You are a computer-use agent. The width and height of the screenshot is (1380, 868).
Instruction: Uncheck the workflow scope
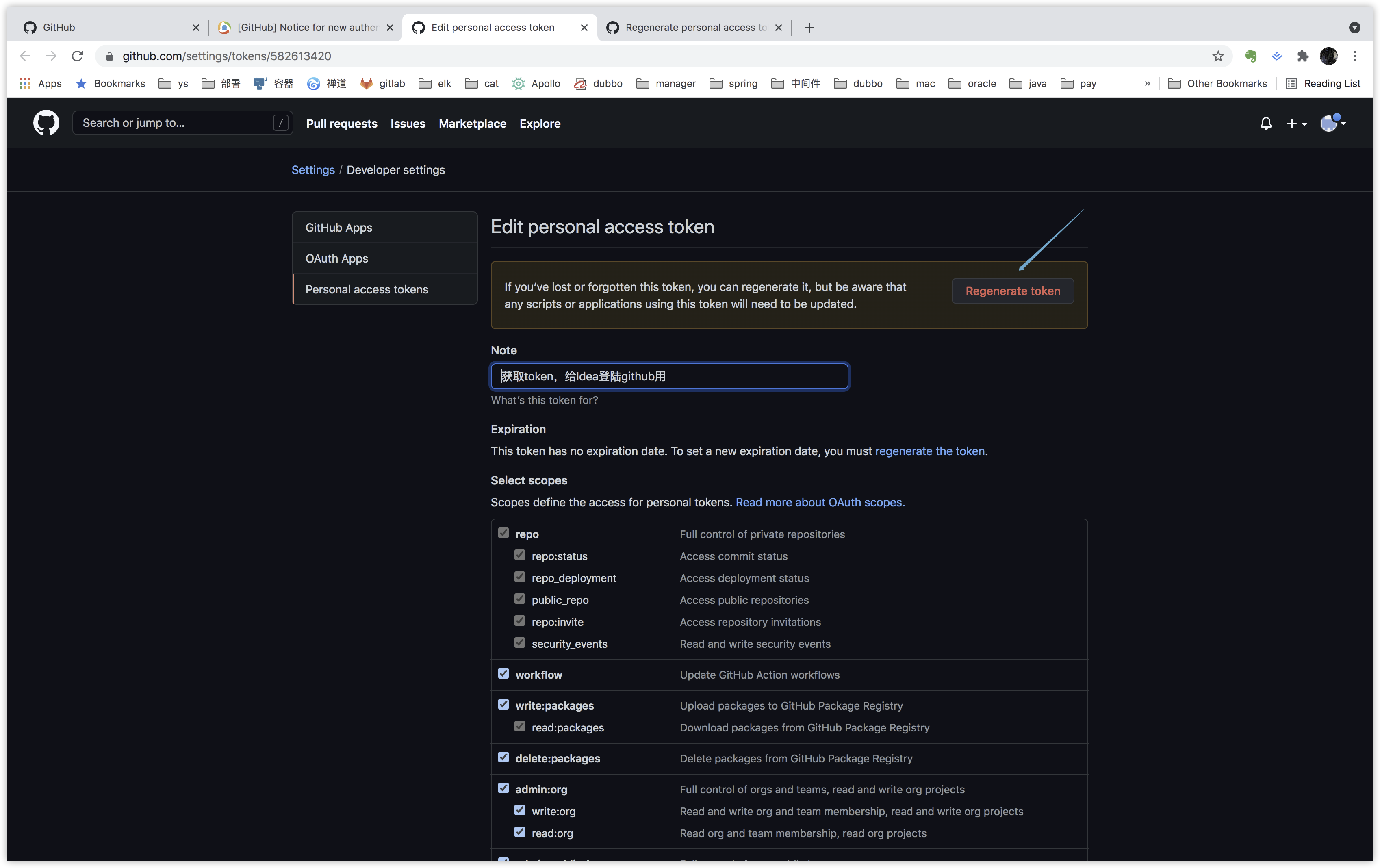[503, 674]
